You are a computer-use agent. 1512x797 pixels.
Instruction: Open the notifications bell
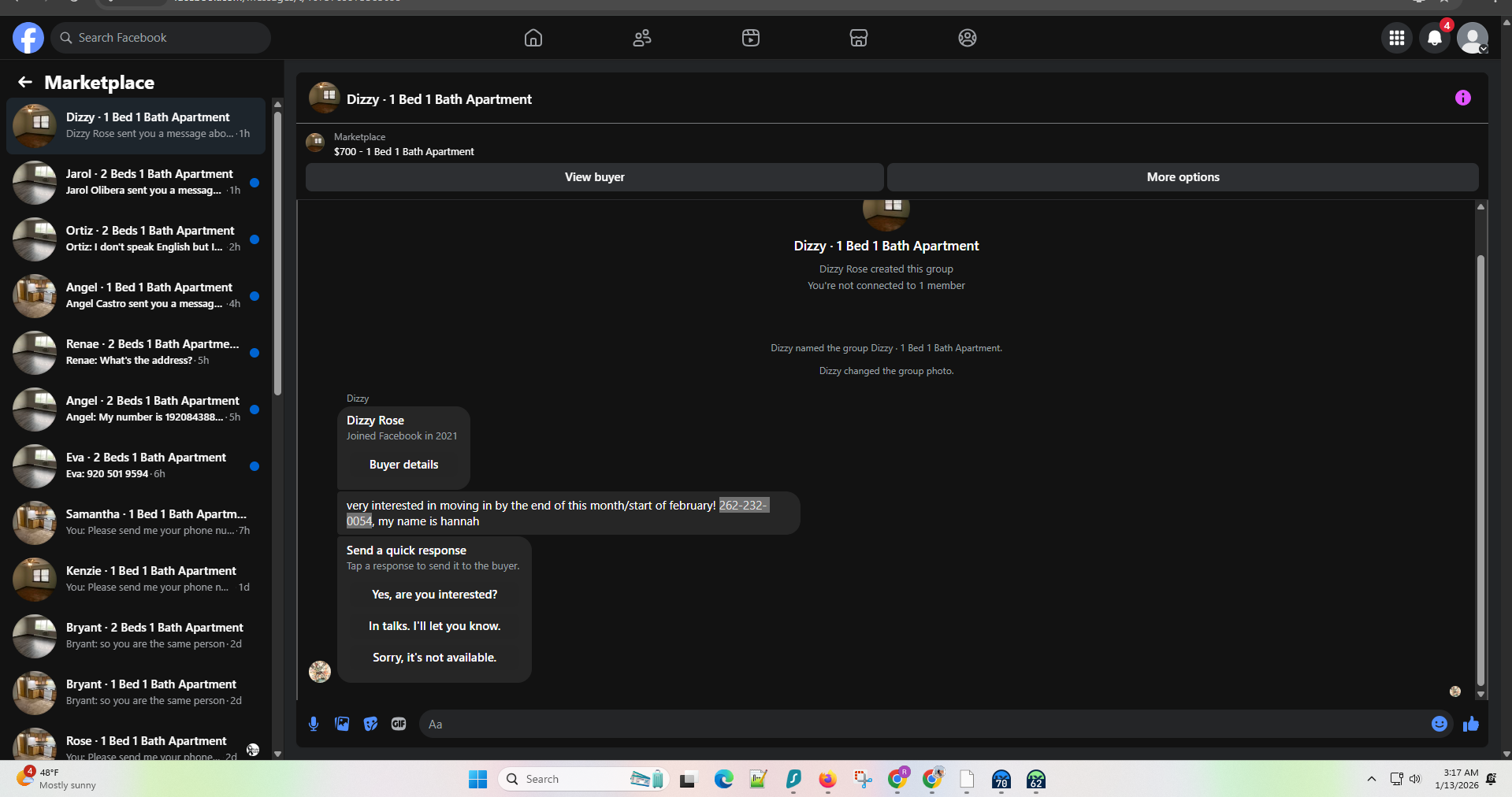(x=1435, y=38)
